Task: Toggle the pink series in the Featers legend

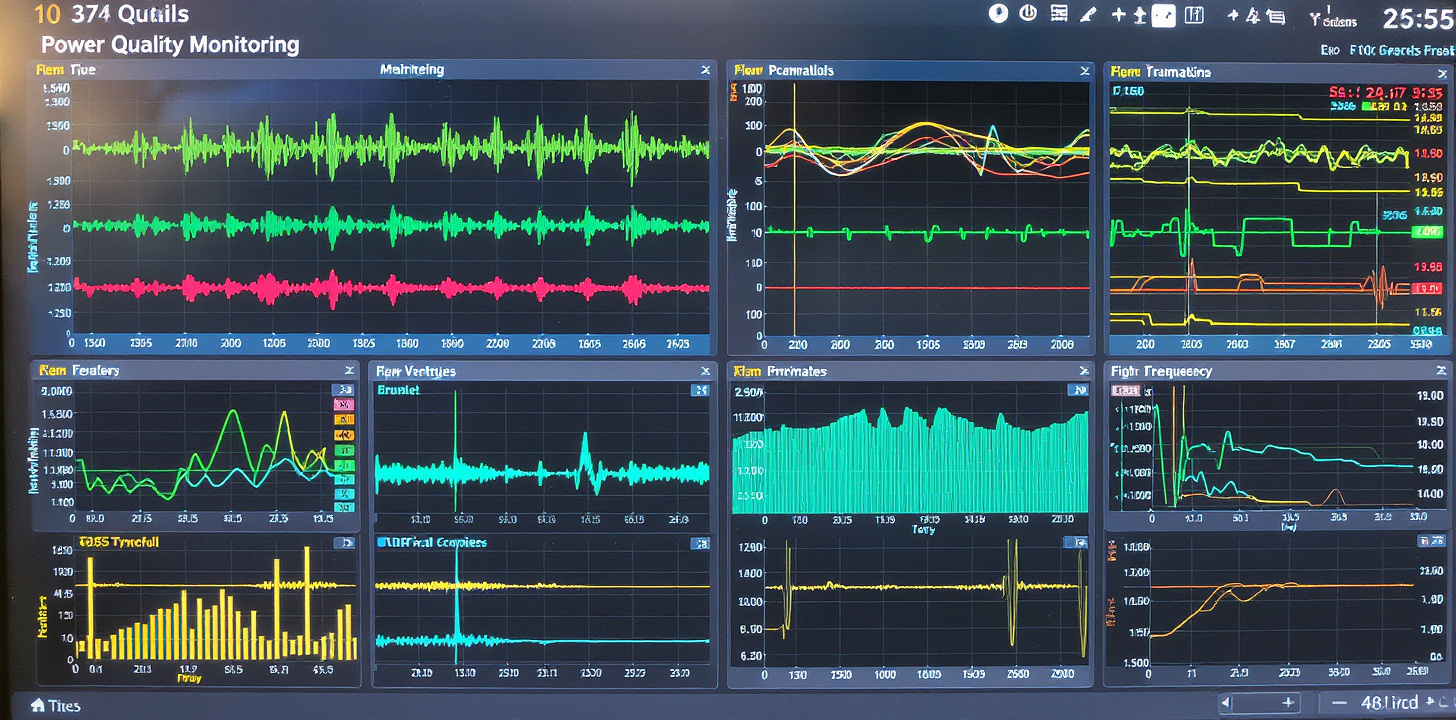Action: pyautogui.click(x=344, y=405)
